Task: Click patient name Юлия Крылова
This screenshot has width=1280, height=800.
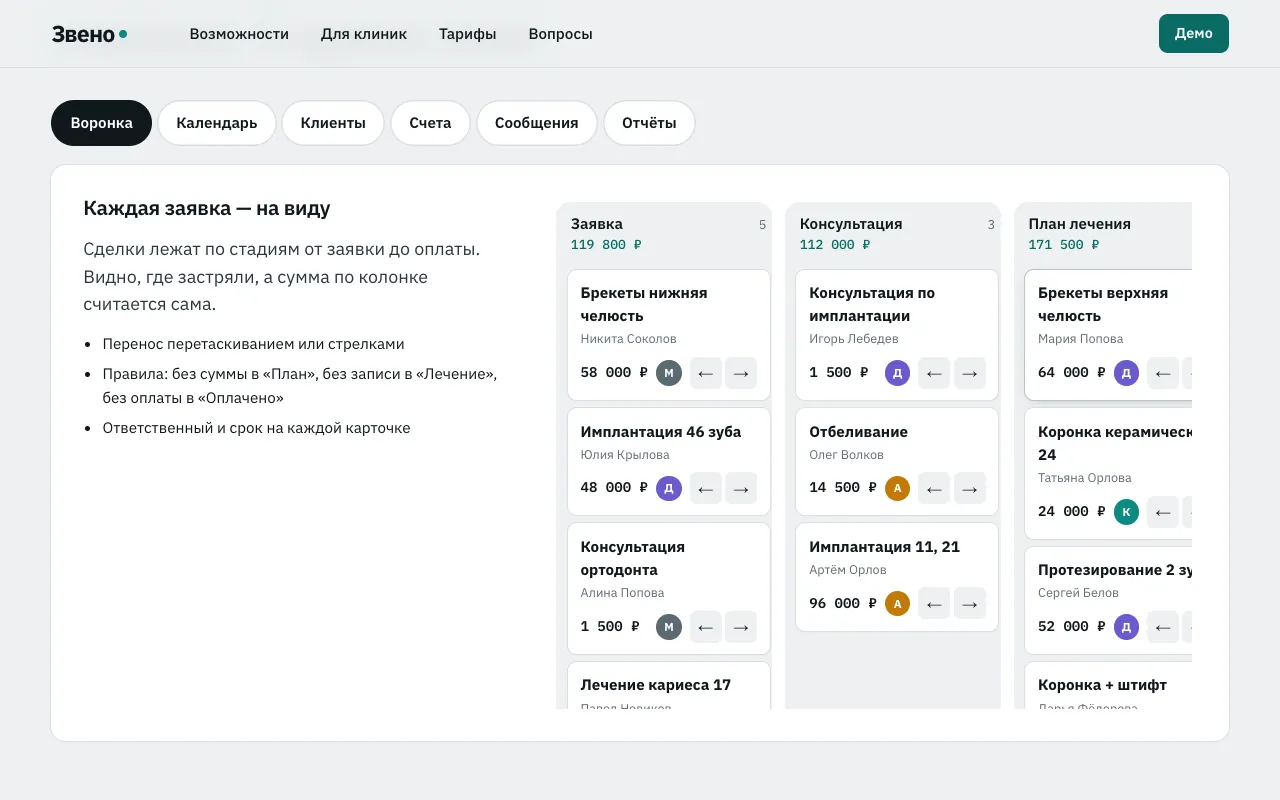Action: pos(625,455)
